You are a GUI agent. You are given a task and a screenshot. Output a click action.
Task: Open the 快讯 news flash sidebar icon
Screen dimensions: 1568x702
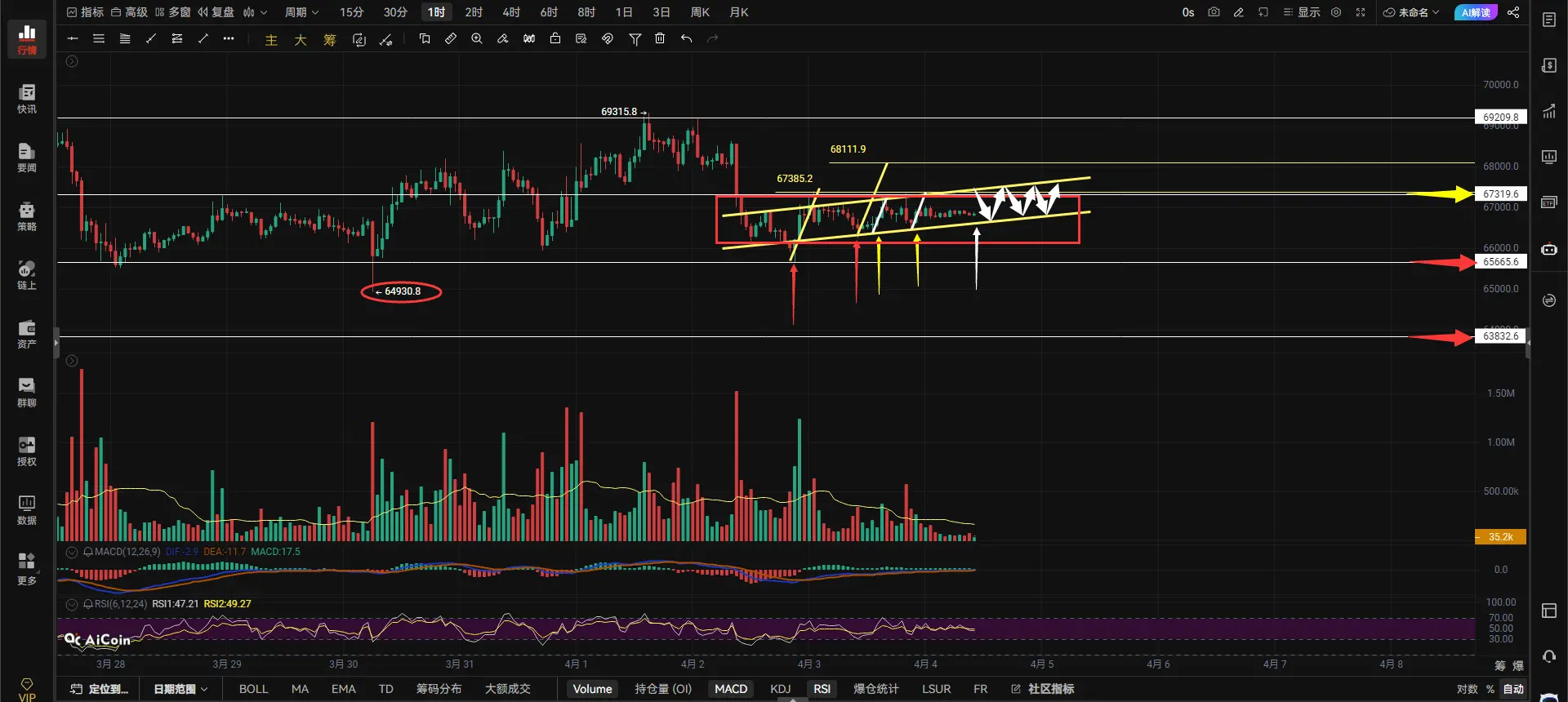pyautogui.click(x=27, y=98)
